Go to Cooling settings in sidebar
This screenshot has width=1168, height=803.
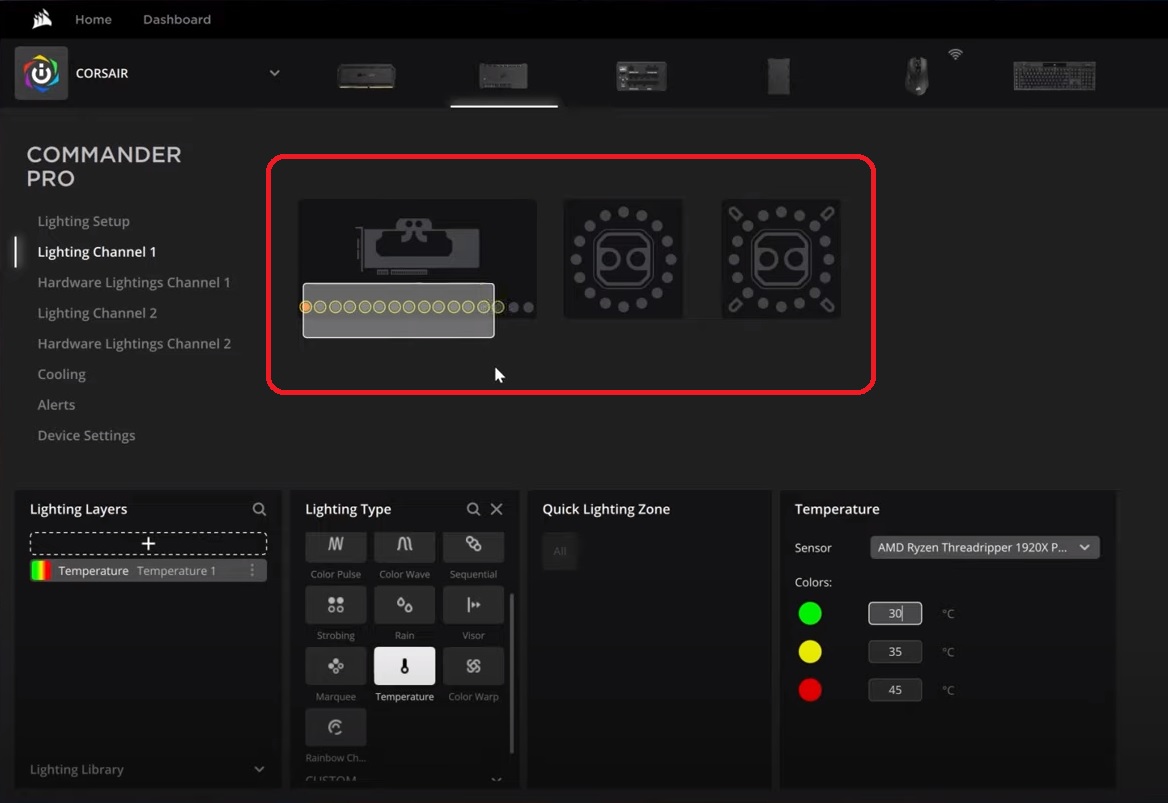coord(61,374)
